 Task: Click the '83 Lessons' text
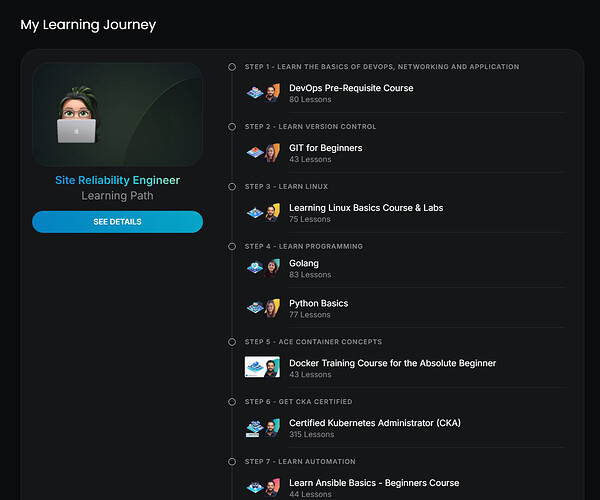click(x=310, y=275)
